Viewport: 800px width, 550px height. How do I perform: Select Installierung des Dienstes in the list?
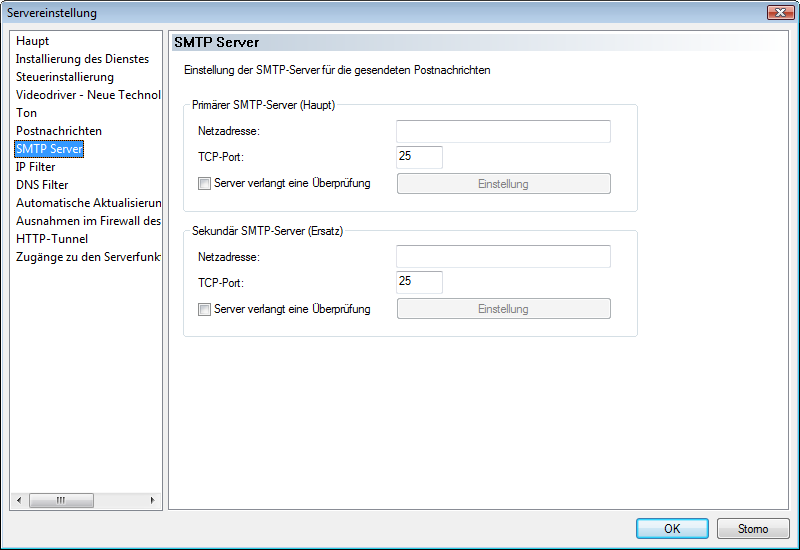[82, 59]
